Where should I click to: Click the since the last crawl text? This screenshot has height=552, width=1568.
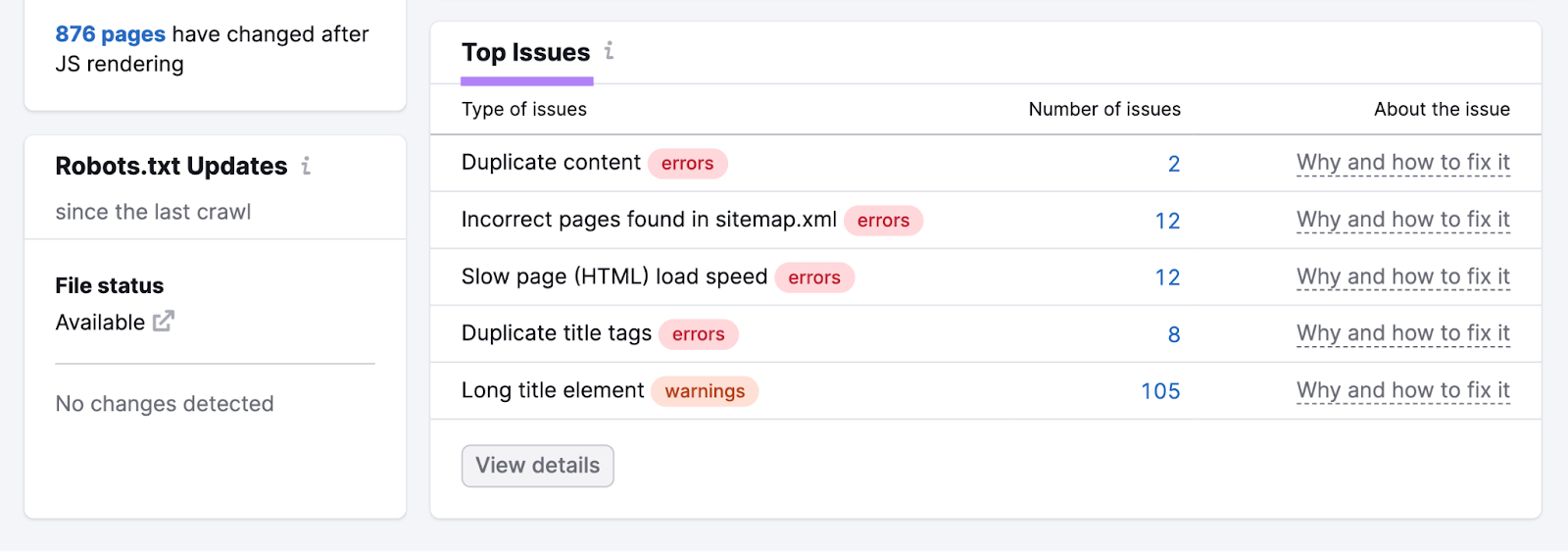(x=153, y=212)
